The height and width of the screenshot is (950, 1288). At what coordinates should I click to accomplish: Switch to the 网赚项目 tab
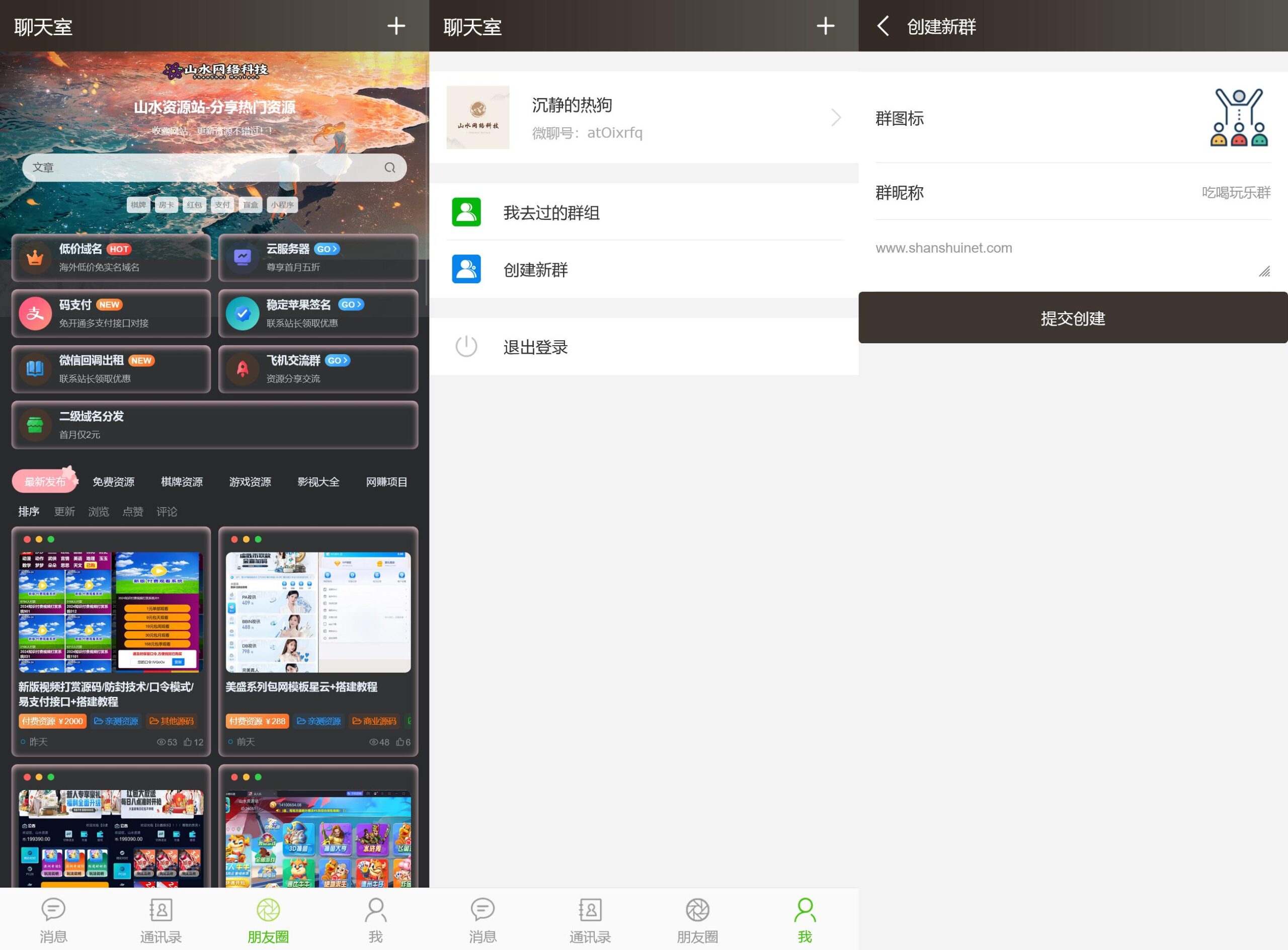(386, 482)
